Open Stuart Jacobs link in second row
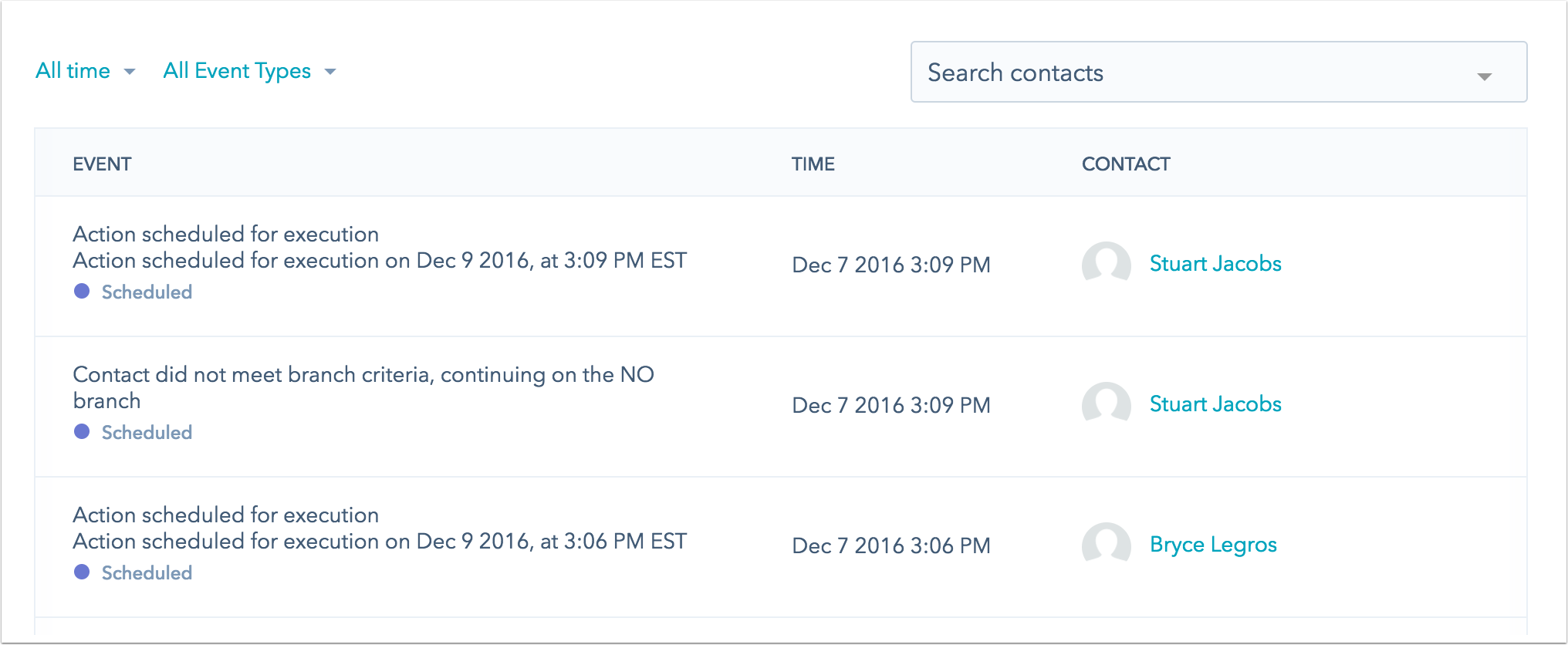 1215,404
